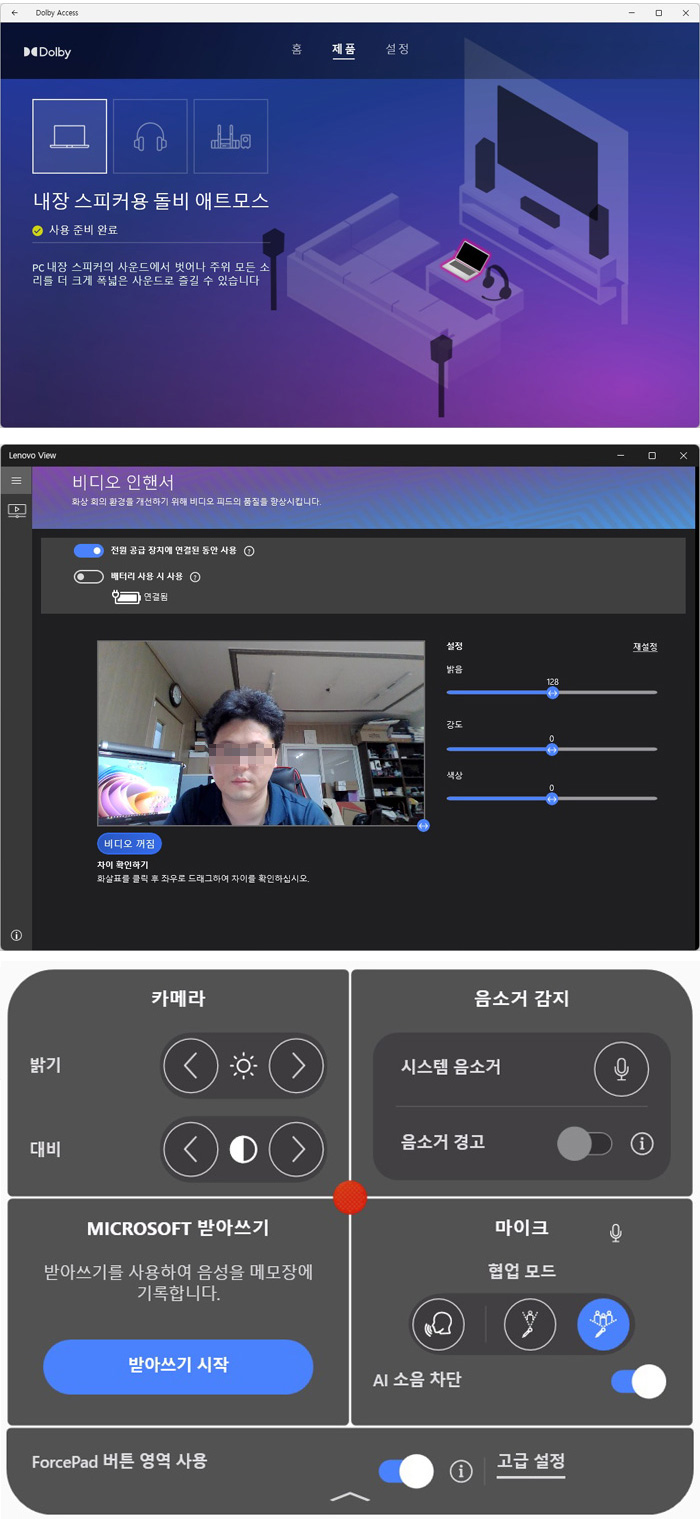Collapse the panel with bottom chevron

coord(349,1496)
